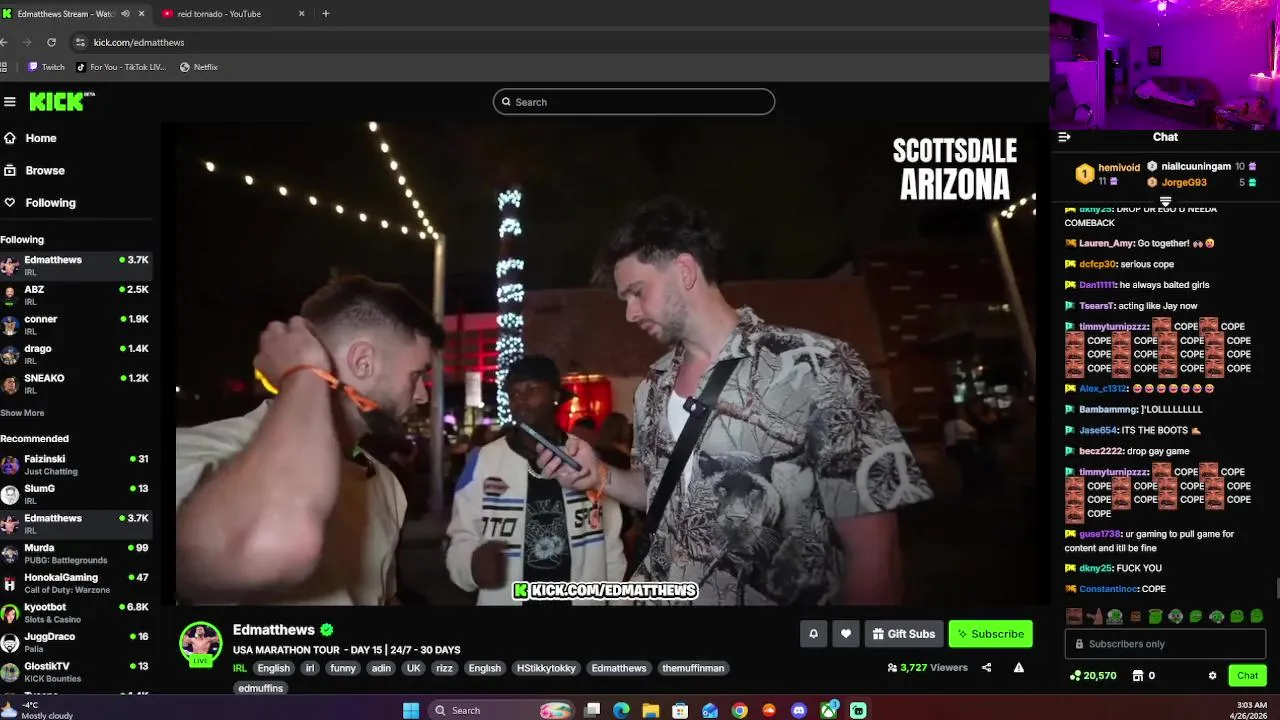The image size is (1280, 720).
Task: Expand the gift leaderboard chevron
Action: coord(1165,201)
